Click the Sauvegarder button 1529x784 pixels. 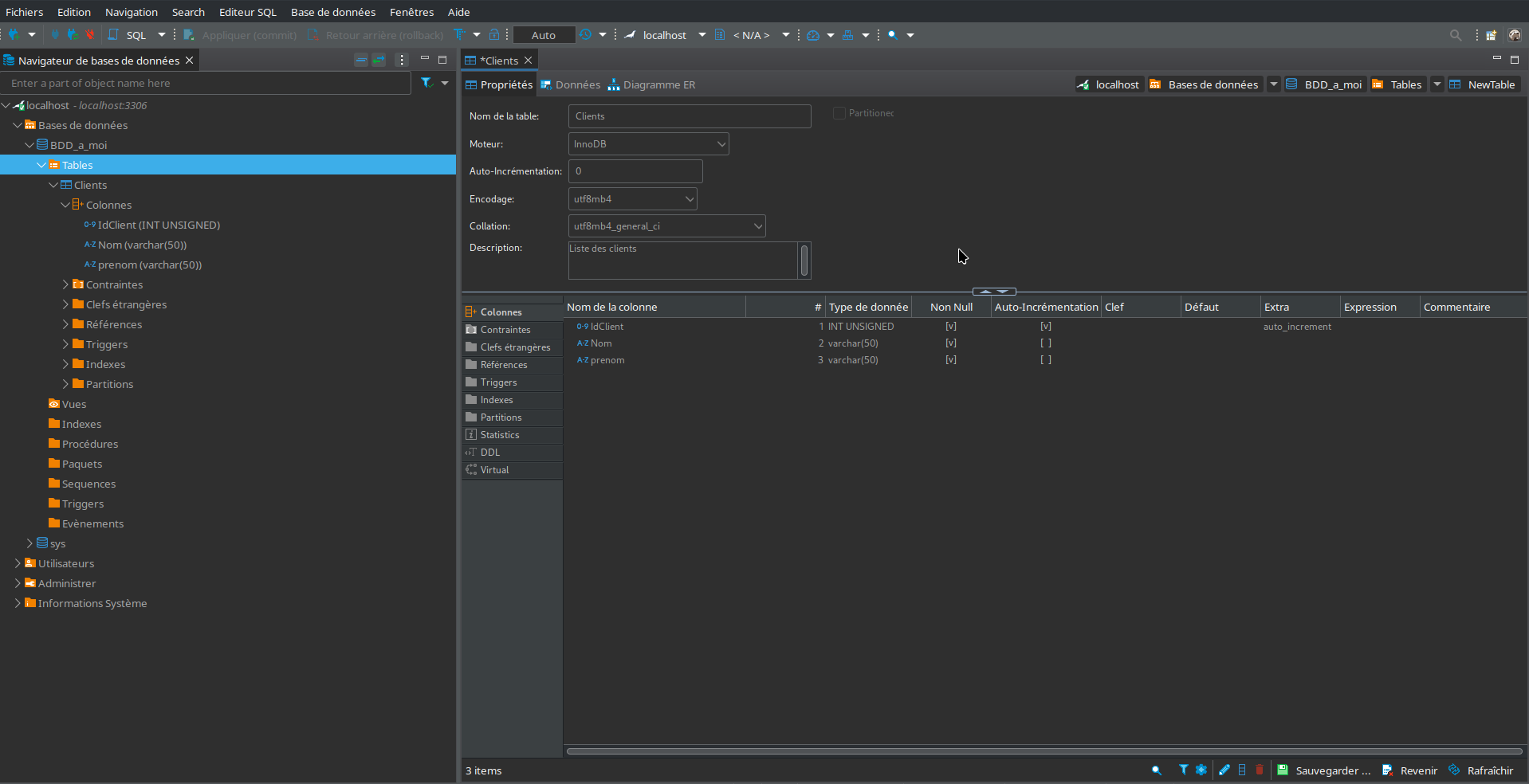tap(1324, 770)
